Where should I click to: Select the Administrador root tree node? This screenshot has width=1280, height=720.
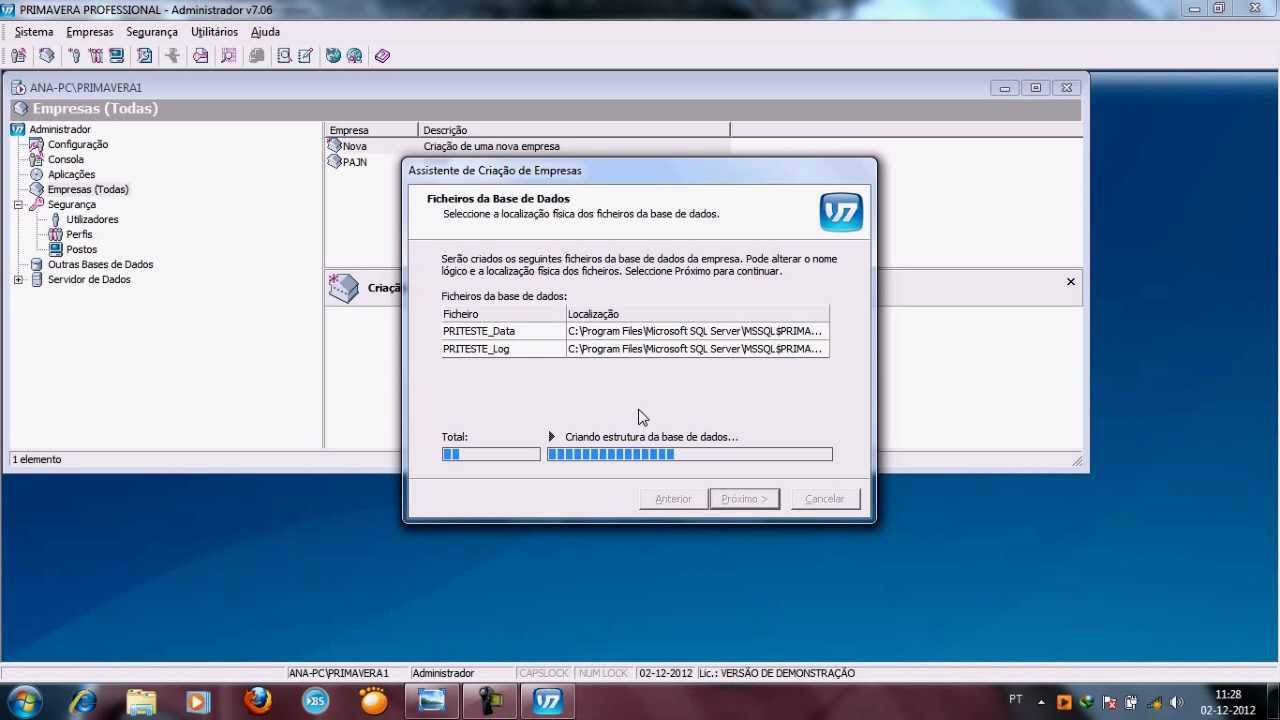(x=60, y=129)
